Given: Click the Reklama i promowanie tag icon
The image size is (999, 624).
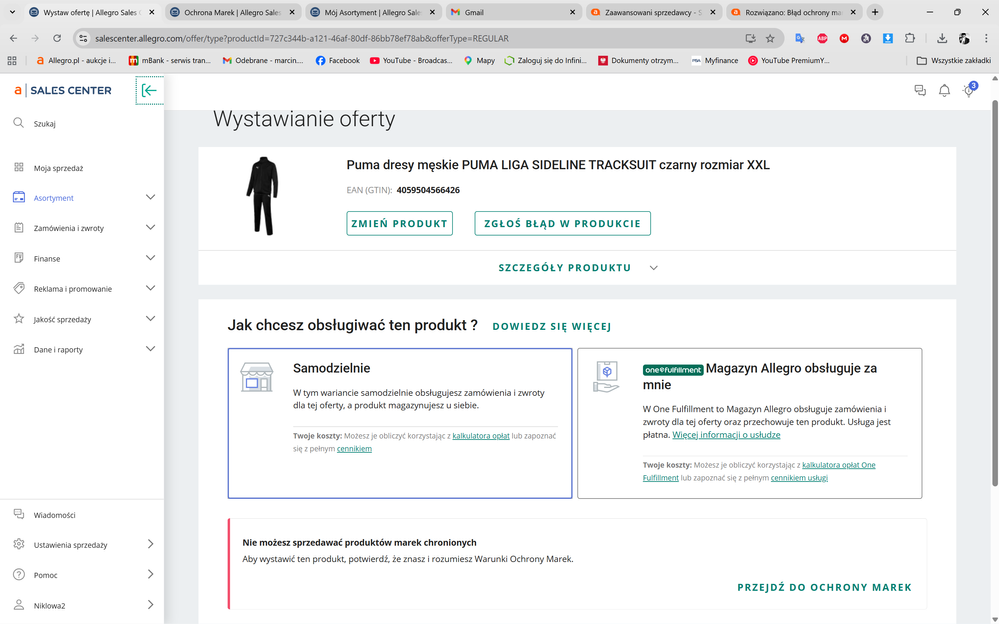Looking at the screenshot, I should click(x=18, y=288).
